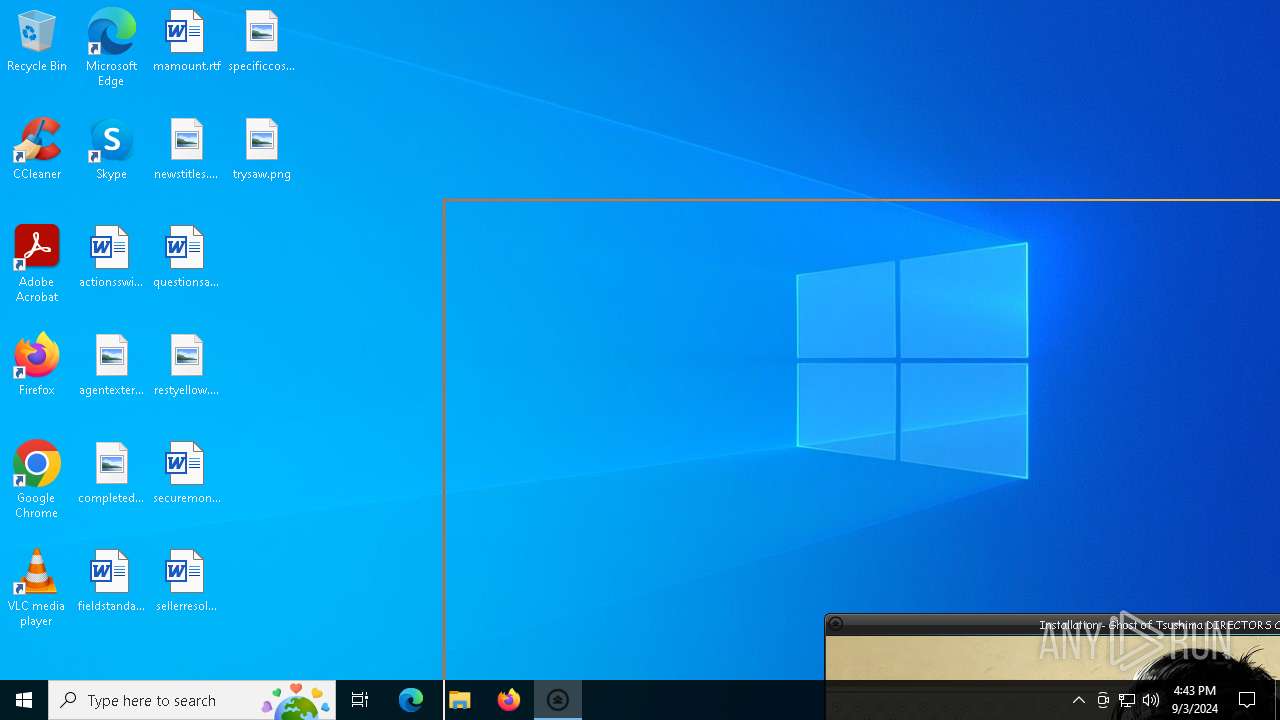Select the trysaw.png file icon
This screenshot has width=1280, height=720.
click(x=261, y=149)
